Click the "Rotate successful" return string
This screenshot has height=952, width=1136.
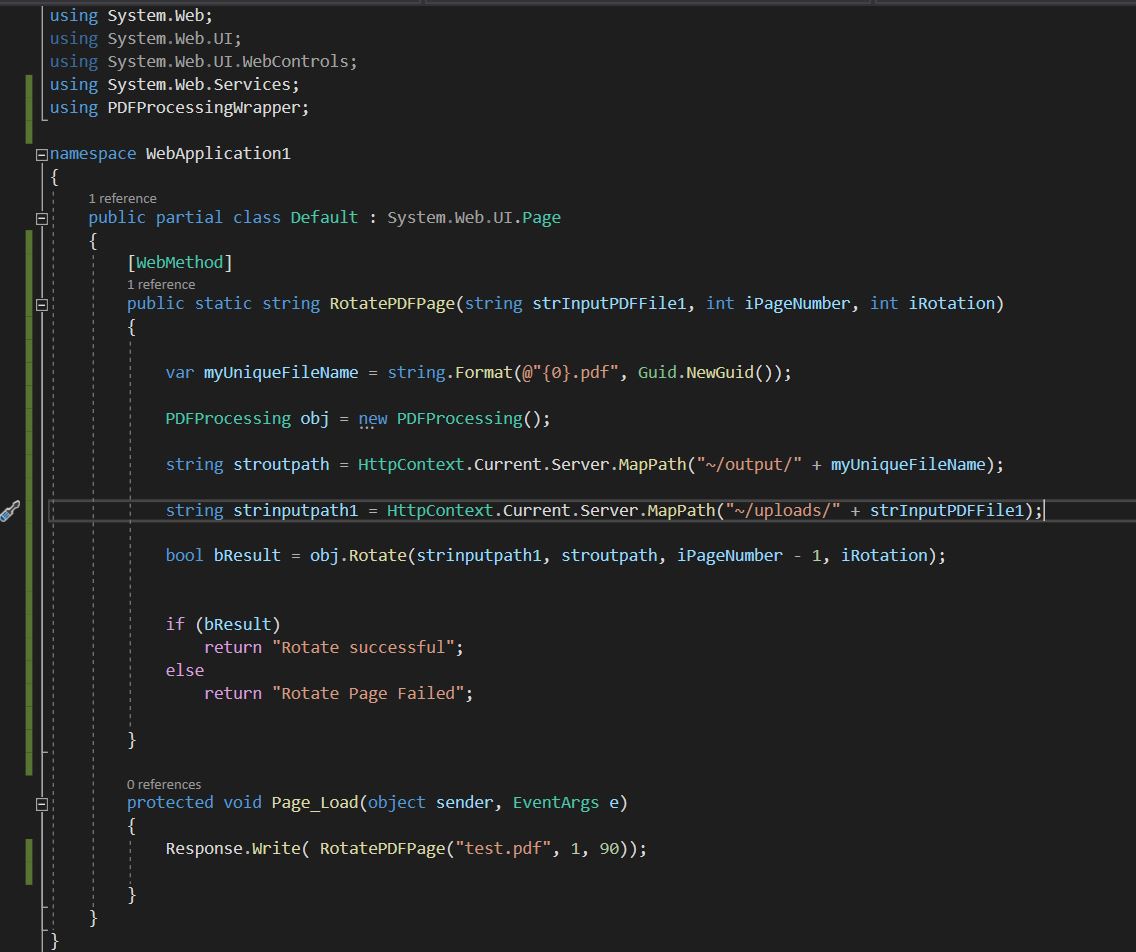[364, 647]
